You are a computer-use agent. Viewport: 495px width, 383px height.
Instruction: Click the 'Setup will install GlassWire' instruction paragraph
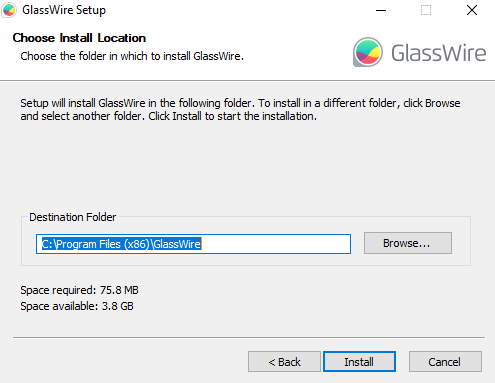pos(240,110)
